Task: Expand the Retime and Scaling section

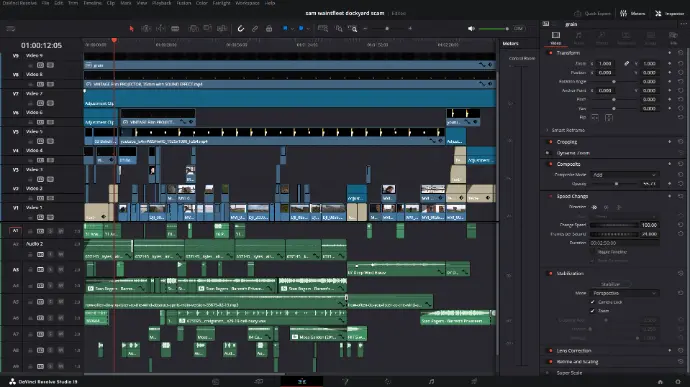Action: click(x=577, y=361)
